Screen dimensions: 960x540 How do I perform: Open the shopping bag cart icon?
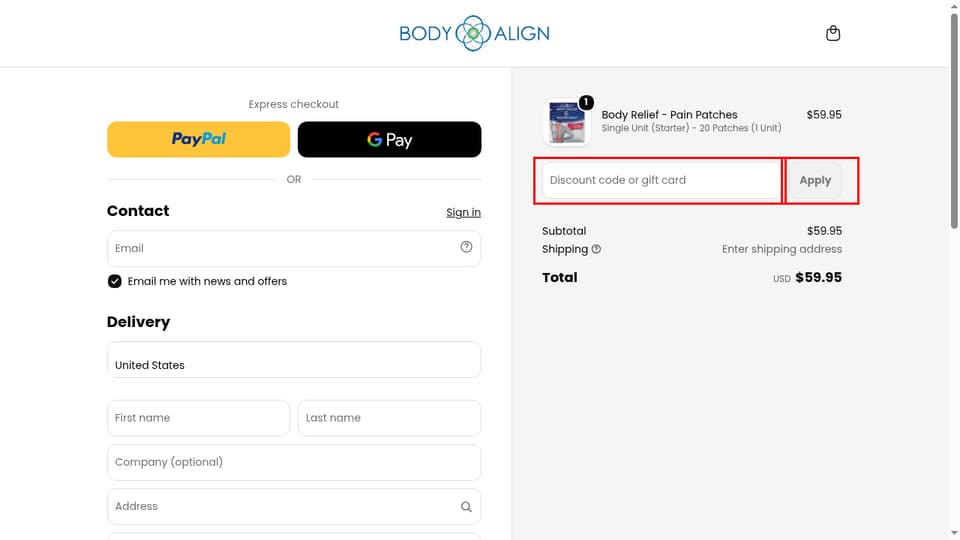pos(833,33)
